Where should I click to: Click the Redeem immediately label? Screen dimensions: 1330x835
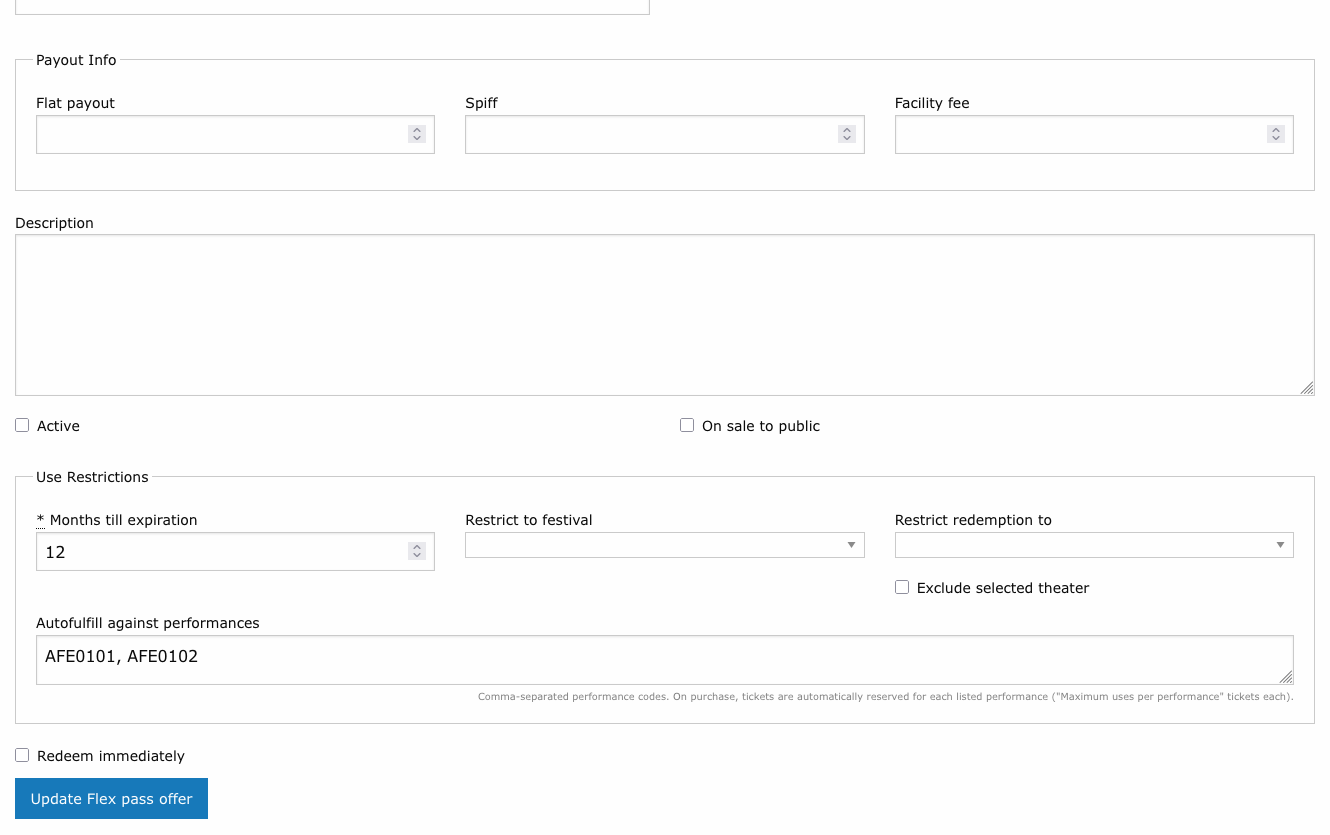tap(111, 756)
